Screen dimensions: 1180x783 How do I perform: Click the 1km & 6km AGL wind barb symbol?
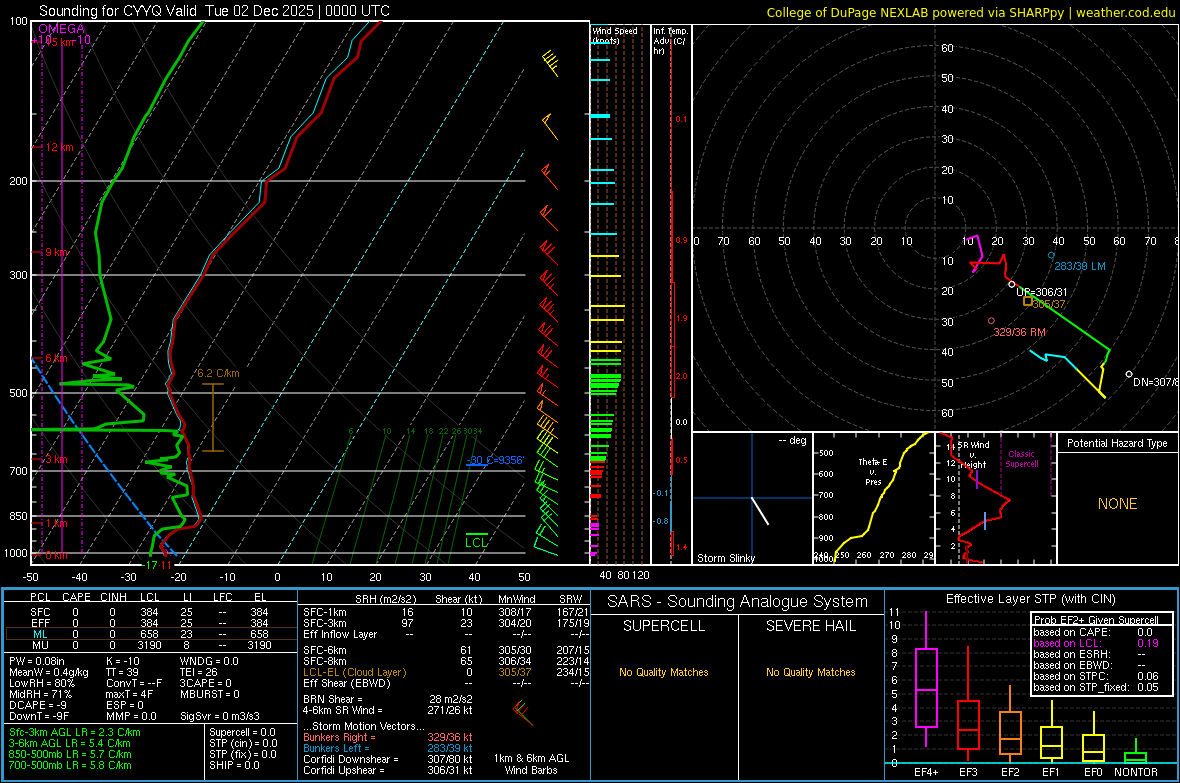pyautogui.click(x=522, y=712)
